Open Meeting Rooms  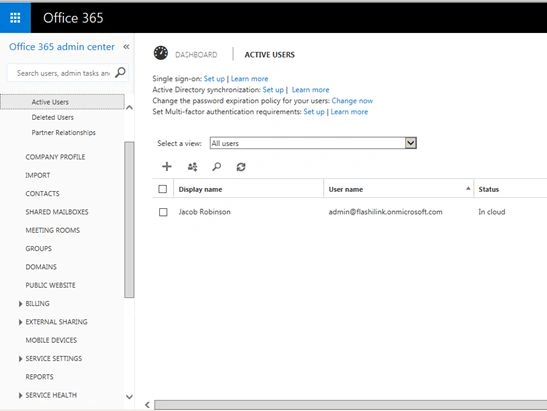point(53,230)
